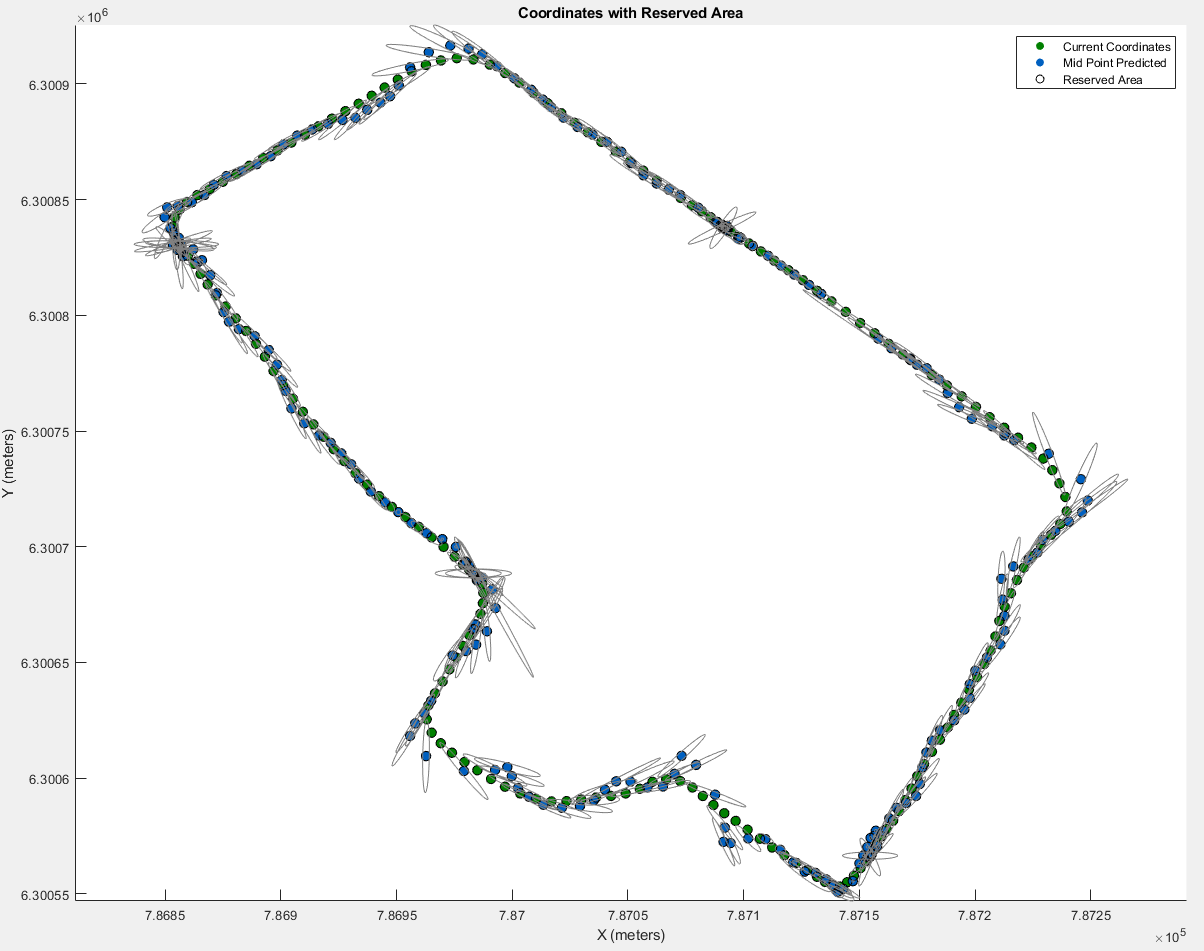Click the y-axis tick label 6.30085
The image size is (1204, 951).
(43, 200)
